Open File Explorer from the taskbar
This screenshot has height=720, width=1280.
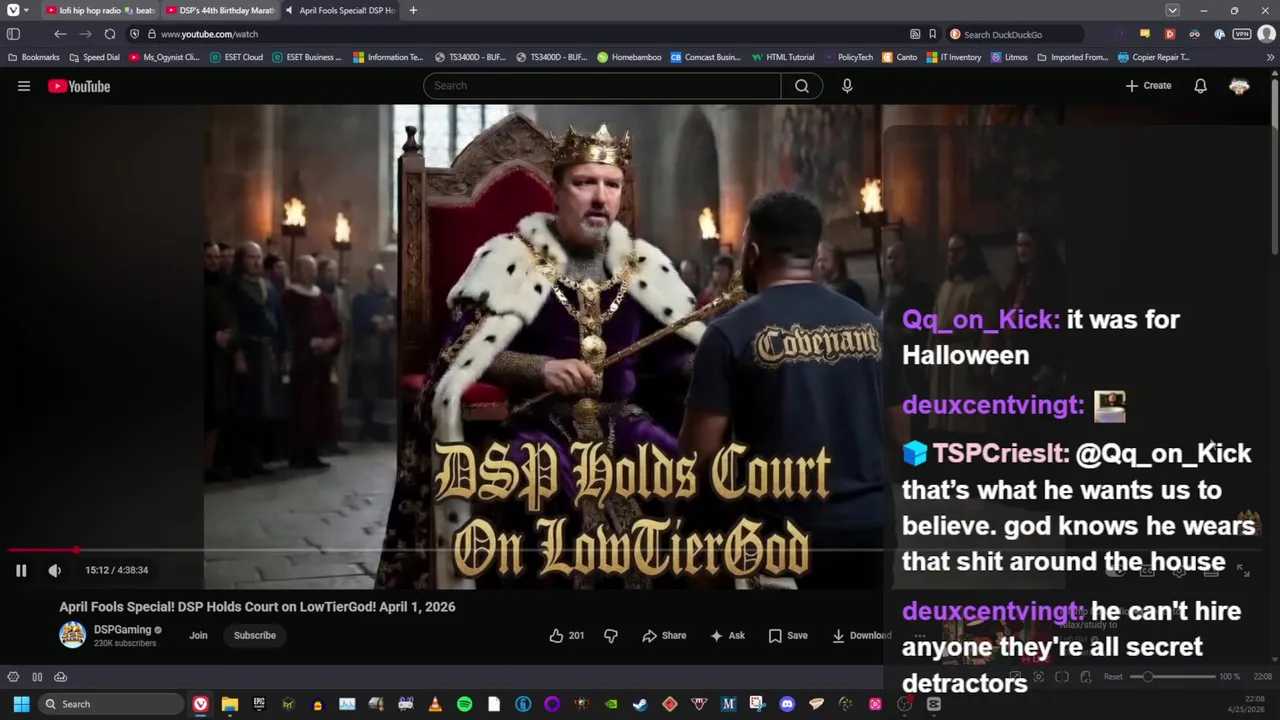pos(230,704)
